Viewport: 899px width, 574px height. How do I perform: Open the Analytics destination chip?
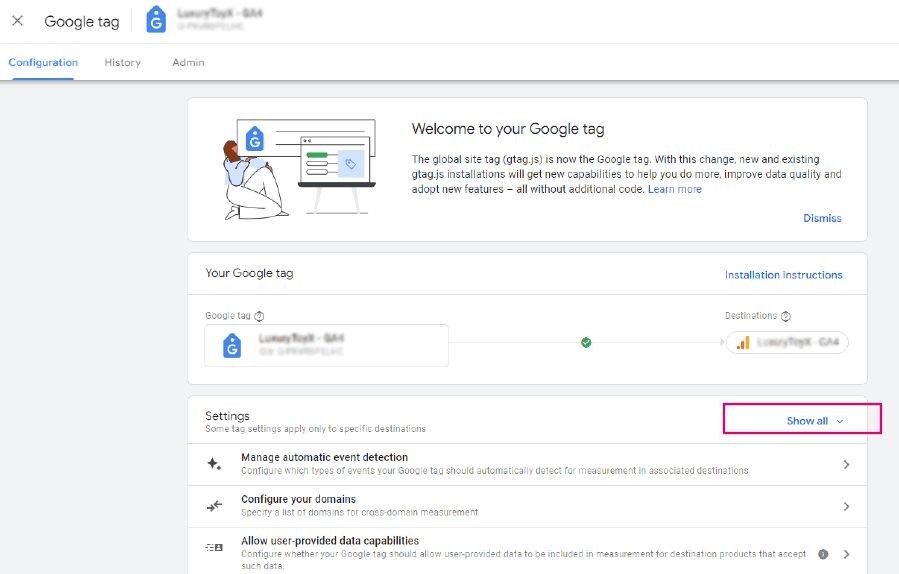coord(787,342)
